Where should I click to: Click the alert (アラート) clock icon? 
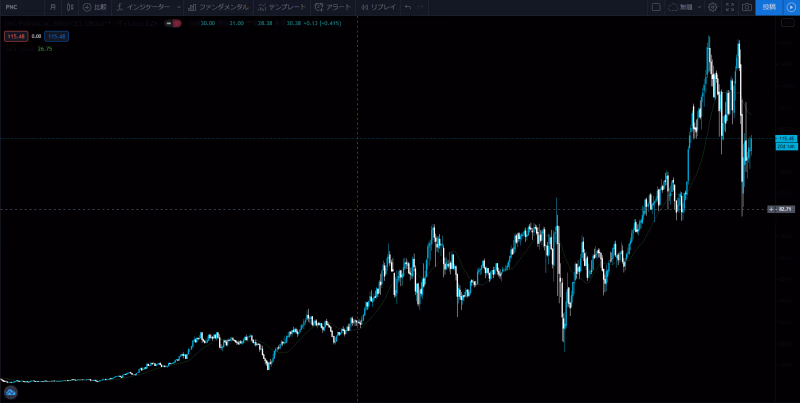[x=319, y=7]
